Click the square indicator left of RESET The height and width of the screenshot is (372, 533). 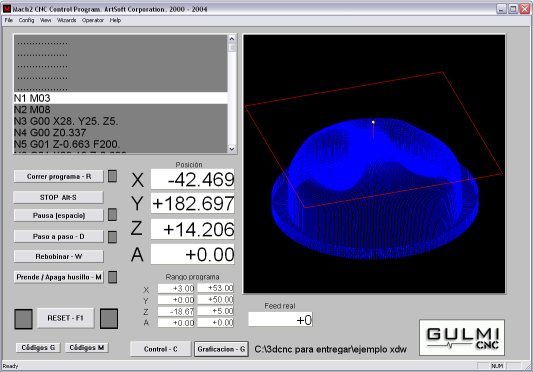pyautogui.click(x=23, y=319)
